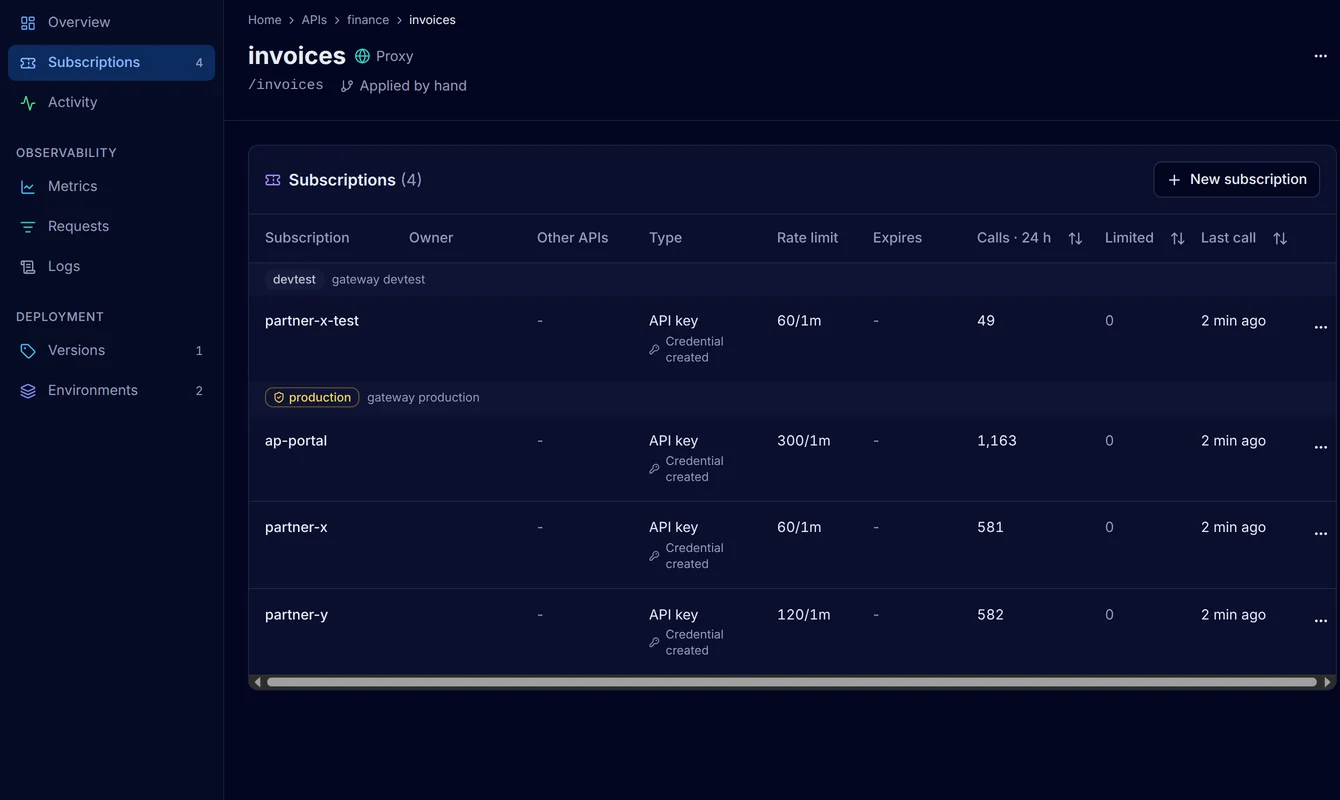The image size is (1340, 800).
Task: Navigate to finance in the breadcrumb
Action: click(x=368, y=20)
